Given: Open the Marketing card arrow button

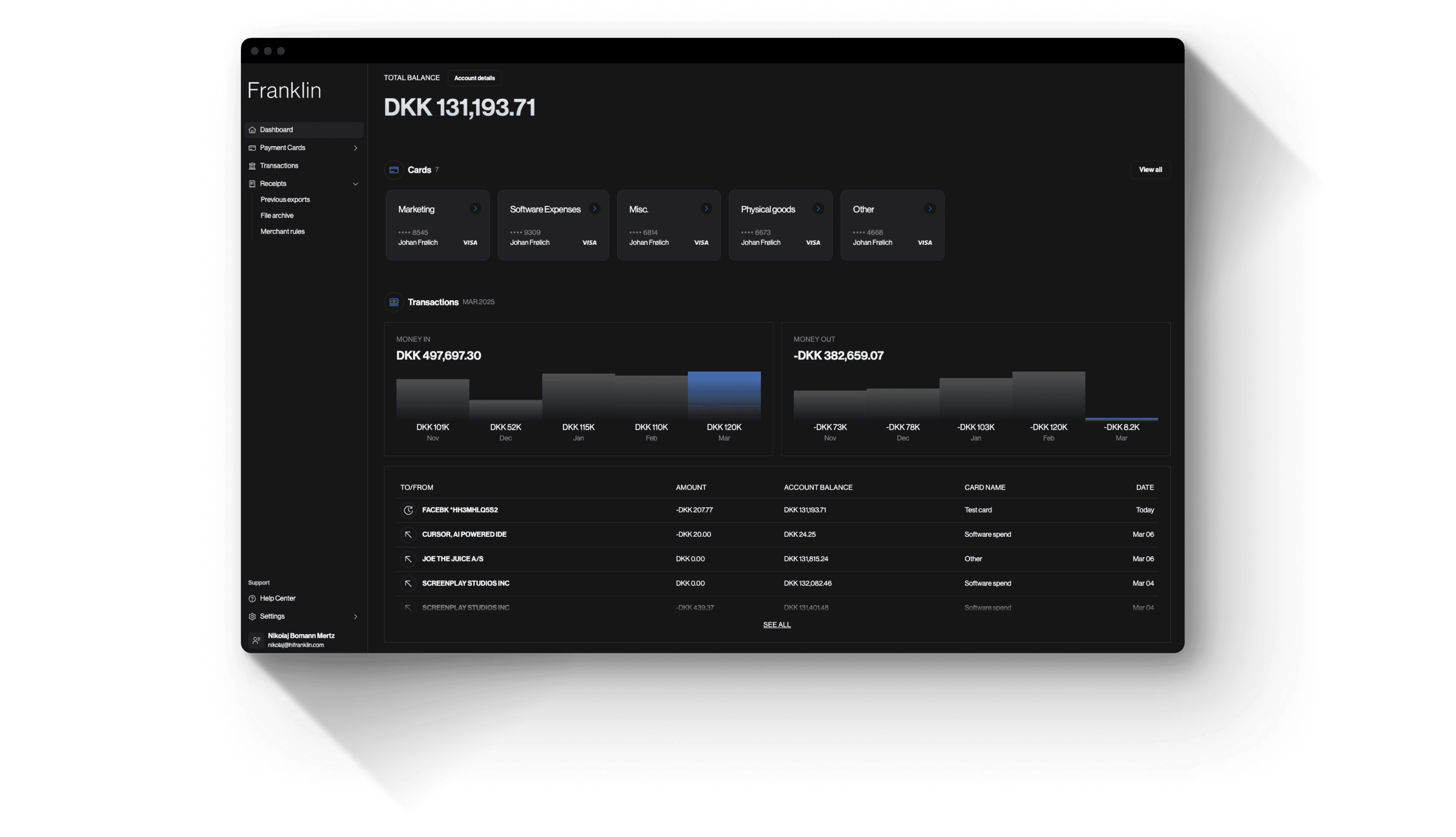Looking at the screenshot, I should (x=475, y=209).
